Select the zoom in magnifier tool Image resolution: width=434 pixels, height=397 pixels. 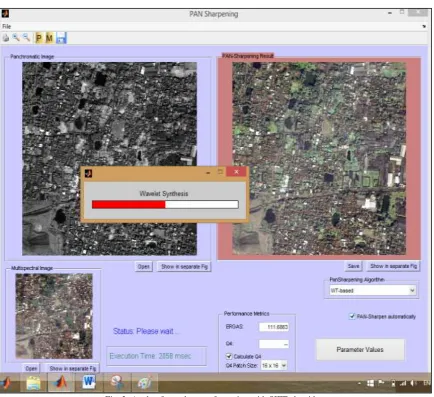(x=16, y=38)
